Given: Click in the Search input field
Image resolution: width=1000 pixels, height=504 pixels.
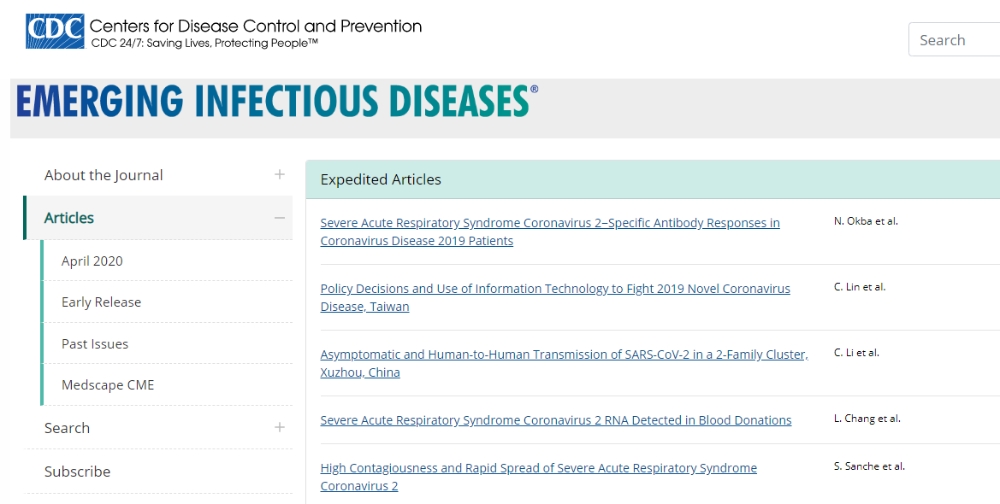Looking at the screenshot, I should pyautogui.click(x=954, y=40).
